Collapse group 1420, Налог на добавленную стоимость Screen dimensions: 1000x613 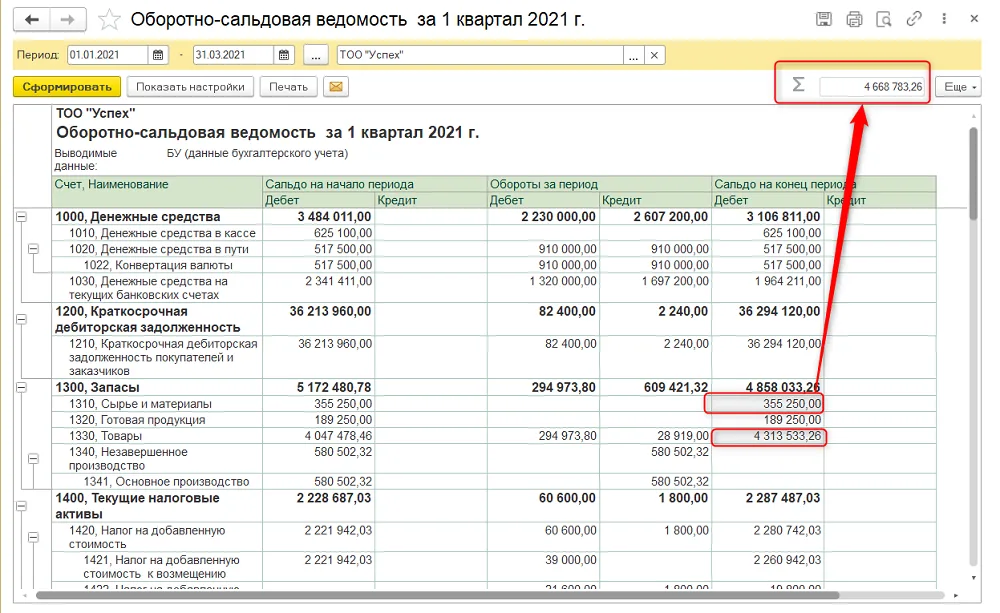[34, 538]
